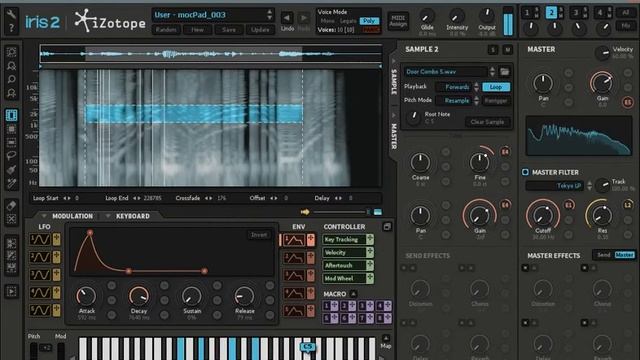The image size is (640, 360).
Task: Click the spectrogram brightness slider below the display
Action: [339, 212]
